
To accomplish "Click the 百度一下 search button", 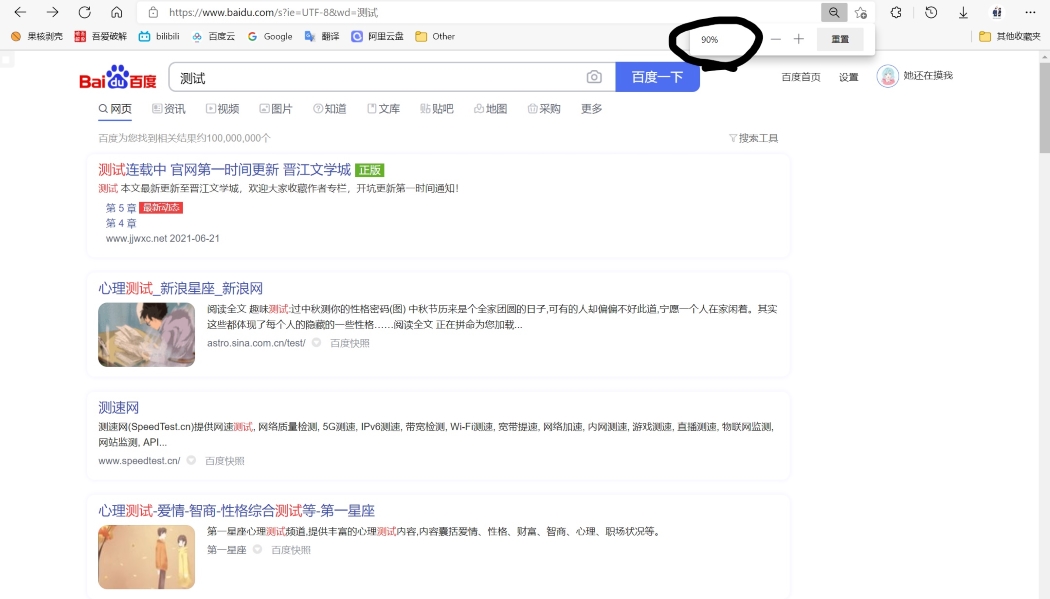I will click(x=657, y=77).
